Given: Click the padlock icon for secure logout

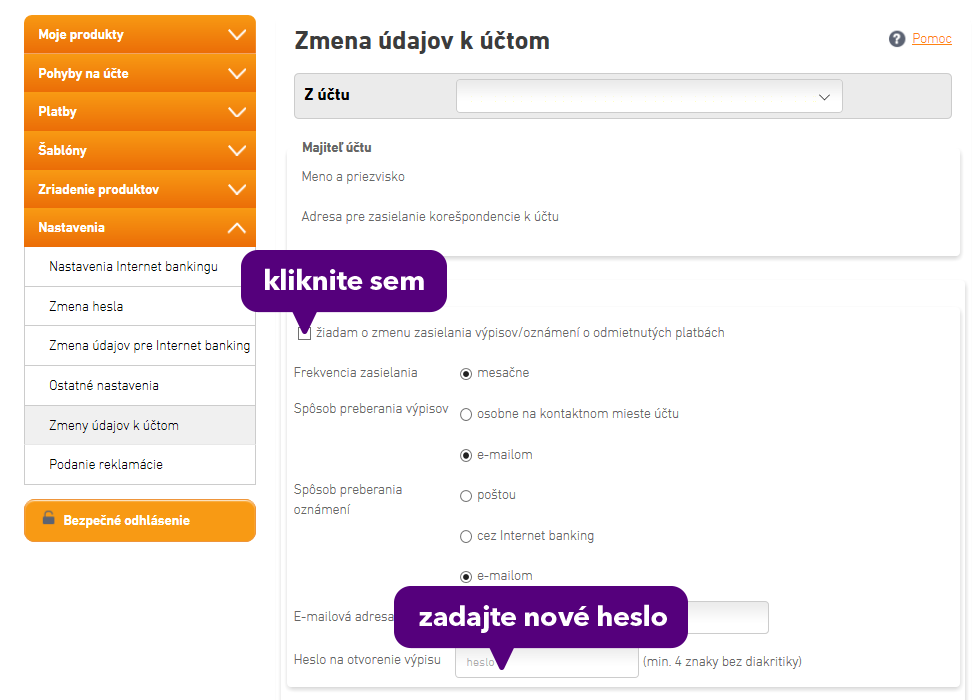Looking at the screenshot, I should click(x=48, y=519).
